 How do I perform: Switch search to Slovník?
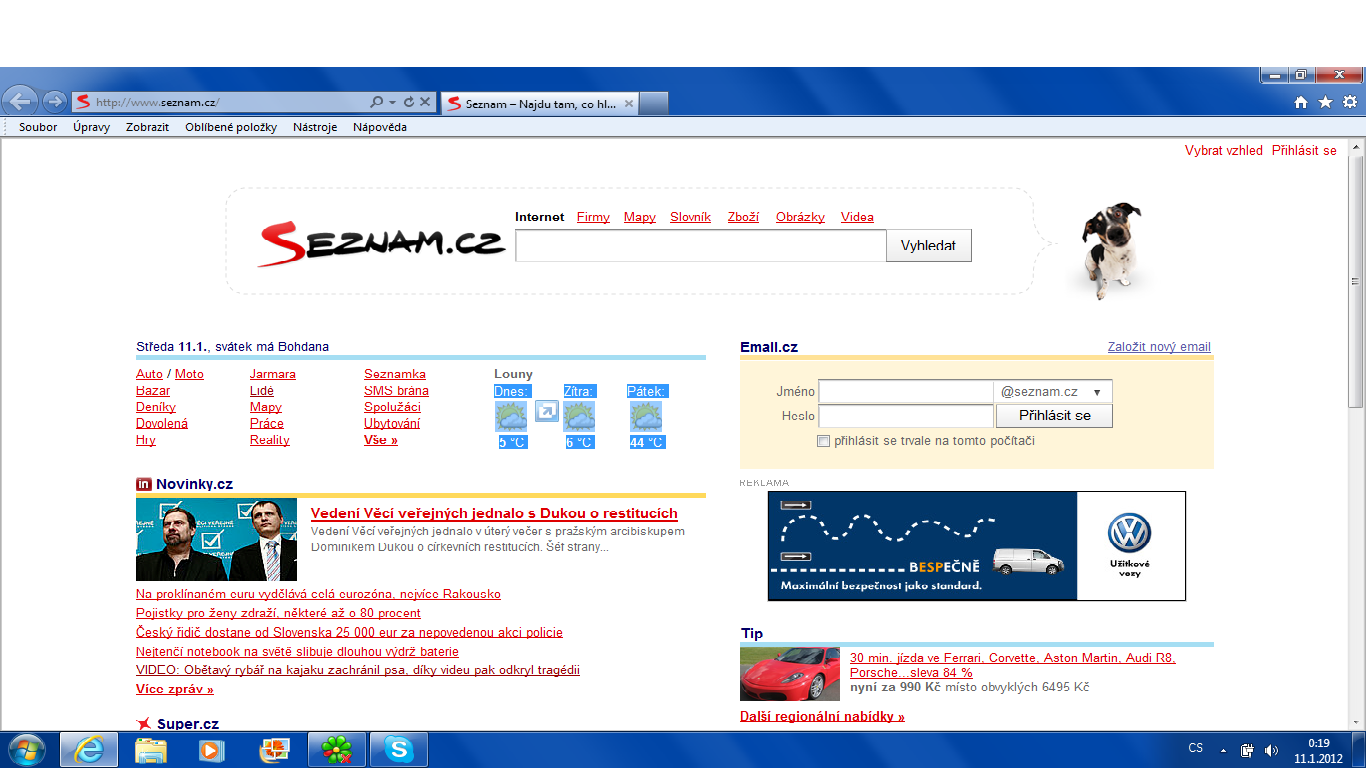pyautogui.click(x=690, y=217)
